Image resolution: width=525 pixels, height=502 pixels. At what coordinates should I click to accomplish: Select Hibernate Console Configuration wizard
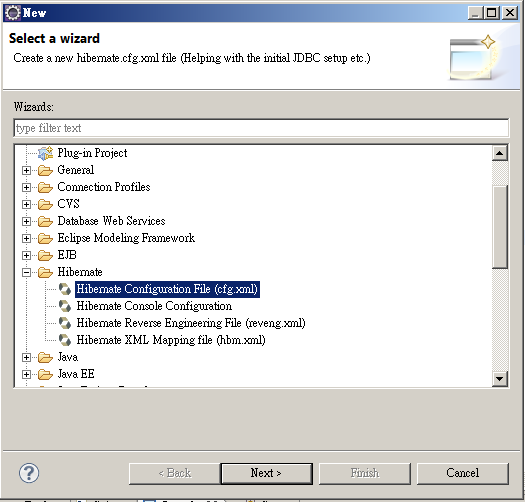pyautogui.click(x=154, y=306)
